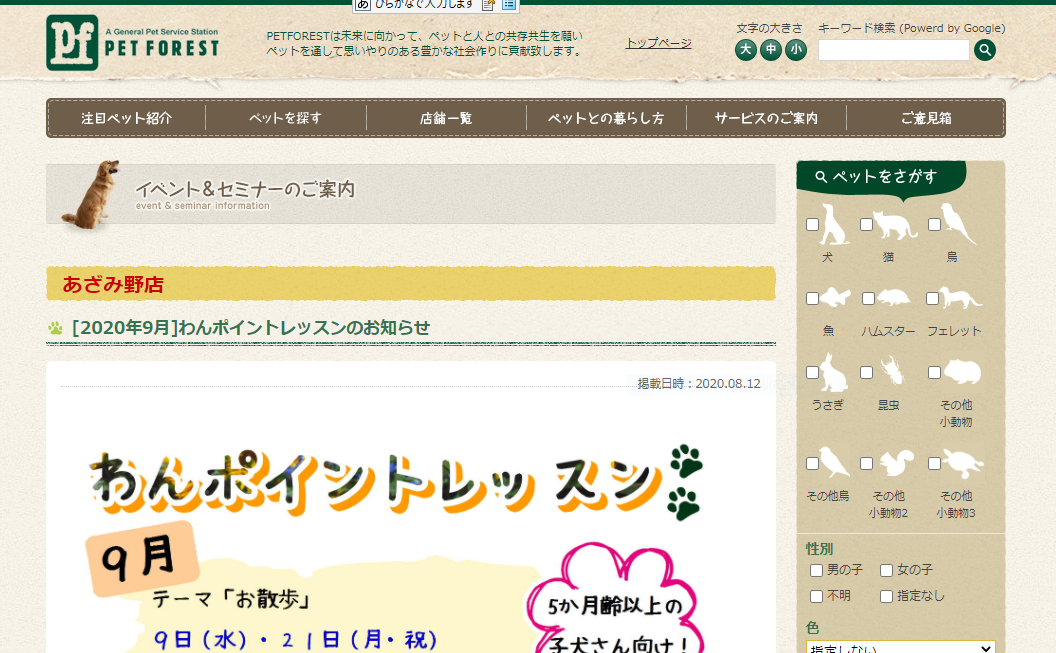Set text size to small (小)
The image size is (1056, 653).
coord(795,50)
